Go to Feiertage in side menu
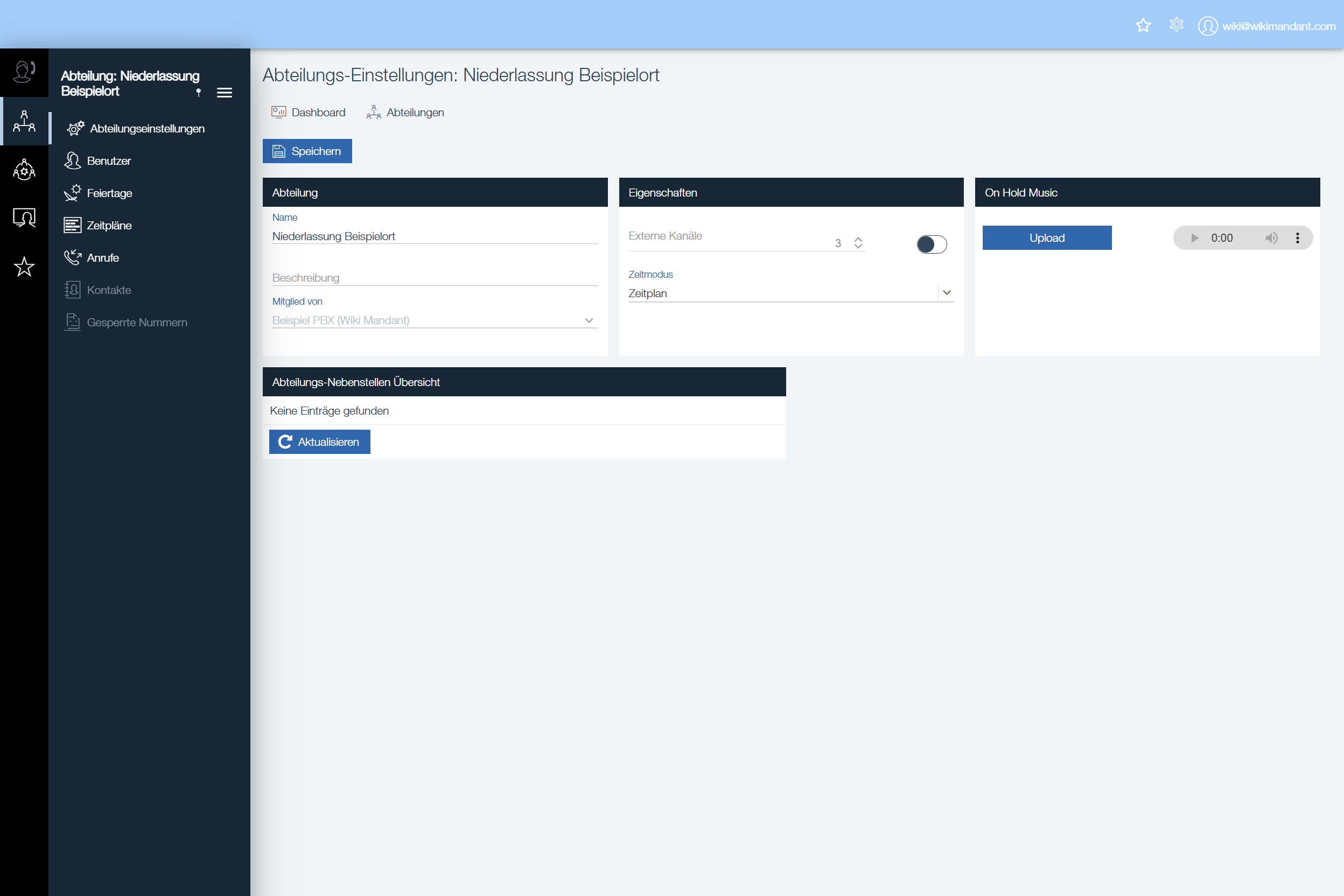The image size is (1344, 896). click(x=109, y=193)
